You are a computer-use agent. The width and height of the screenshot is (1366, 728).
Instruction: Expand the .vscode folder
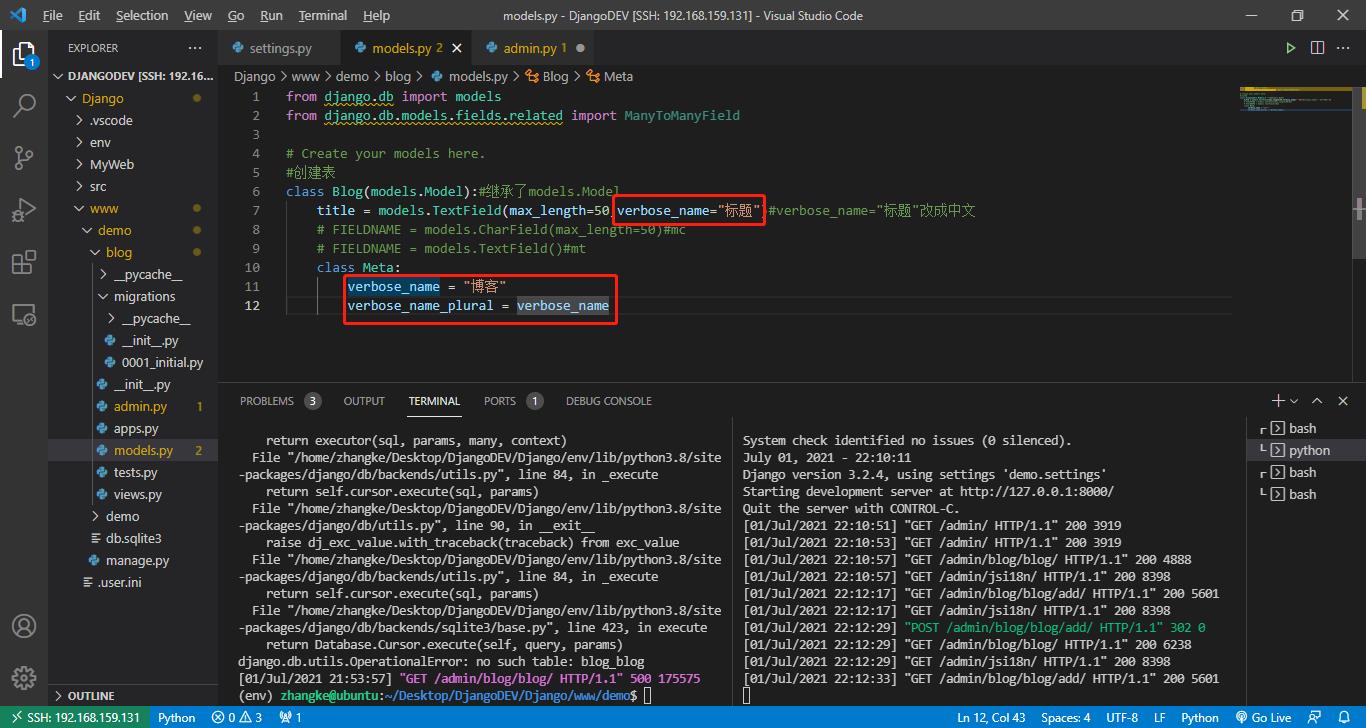(133, 120)
